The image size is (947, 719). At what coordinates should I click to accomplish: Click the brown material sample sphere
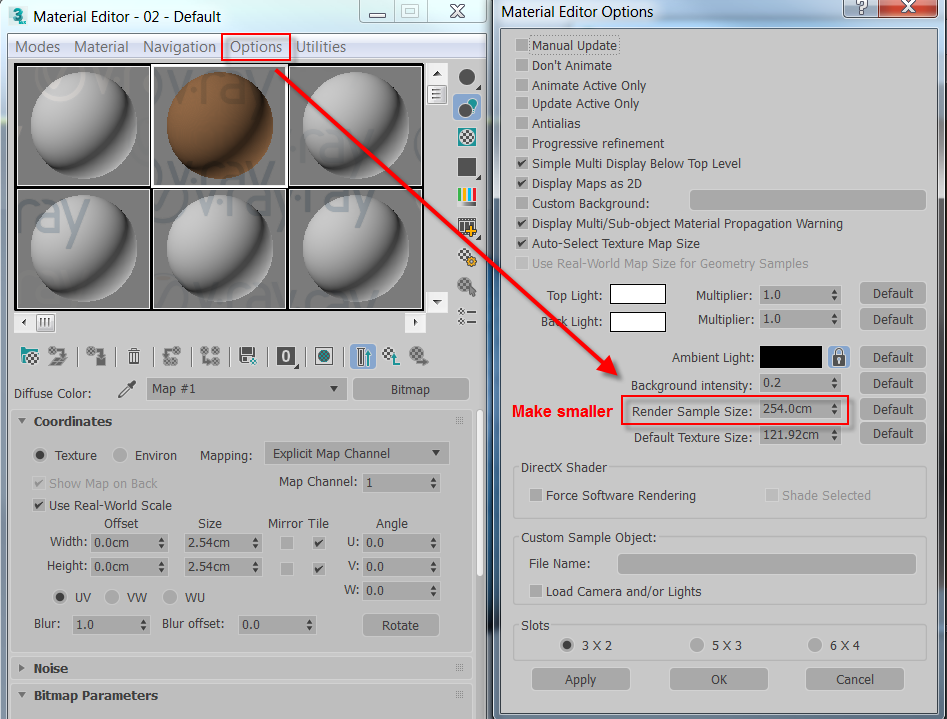(218, 124)
